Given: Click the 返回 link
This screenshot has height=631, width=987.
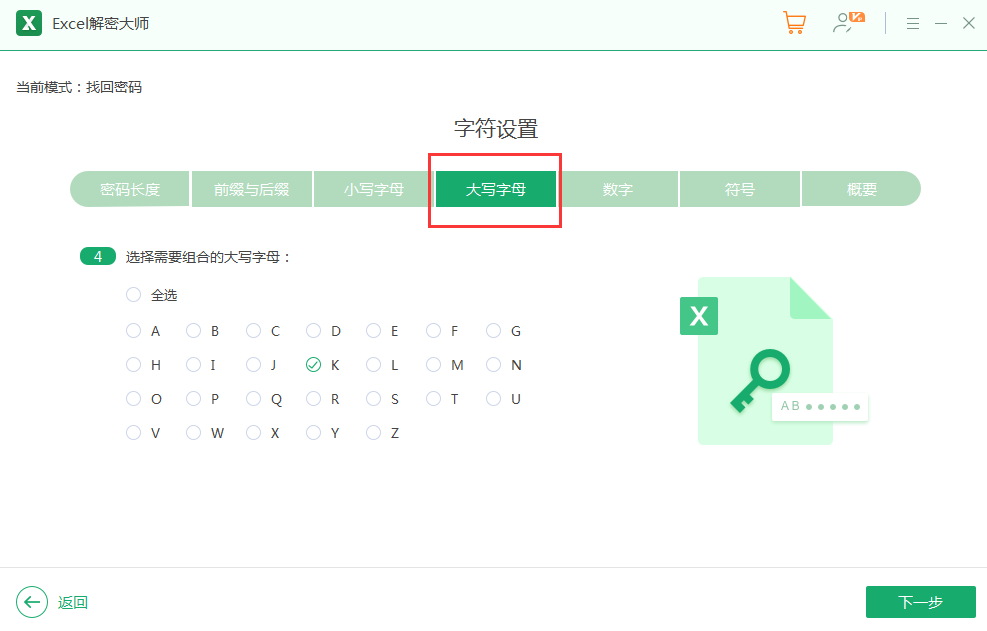Looking at the screenshot, I should (72, 603).
